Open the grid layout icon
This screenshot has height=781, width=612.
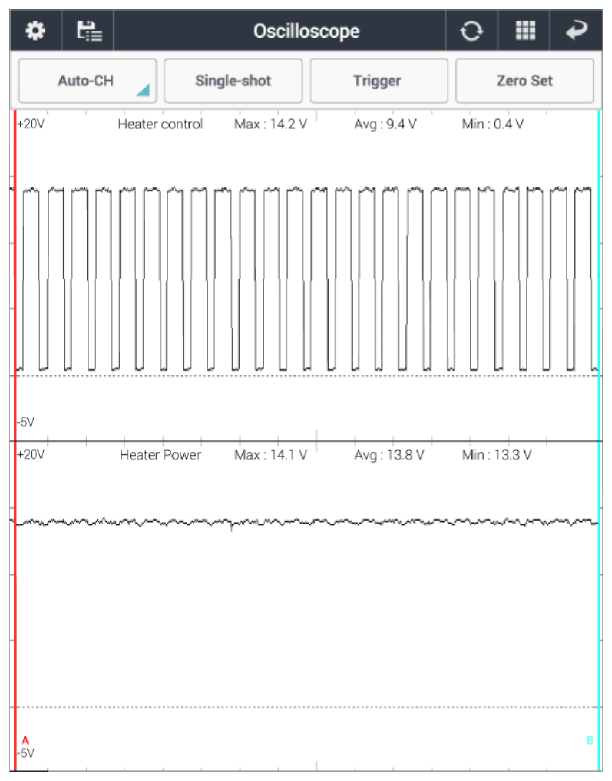[x=525, y=30]
